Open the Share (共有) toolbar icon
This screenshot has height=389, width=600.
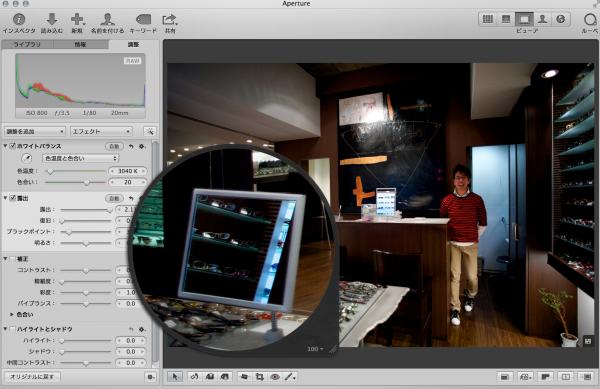(x=169, y=19)
